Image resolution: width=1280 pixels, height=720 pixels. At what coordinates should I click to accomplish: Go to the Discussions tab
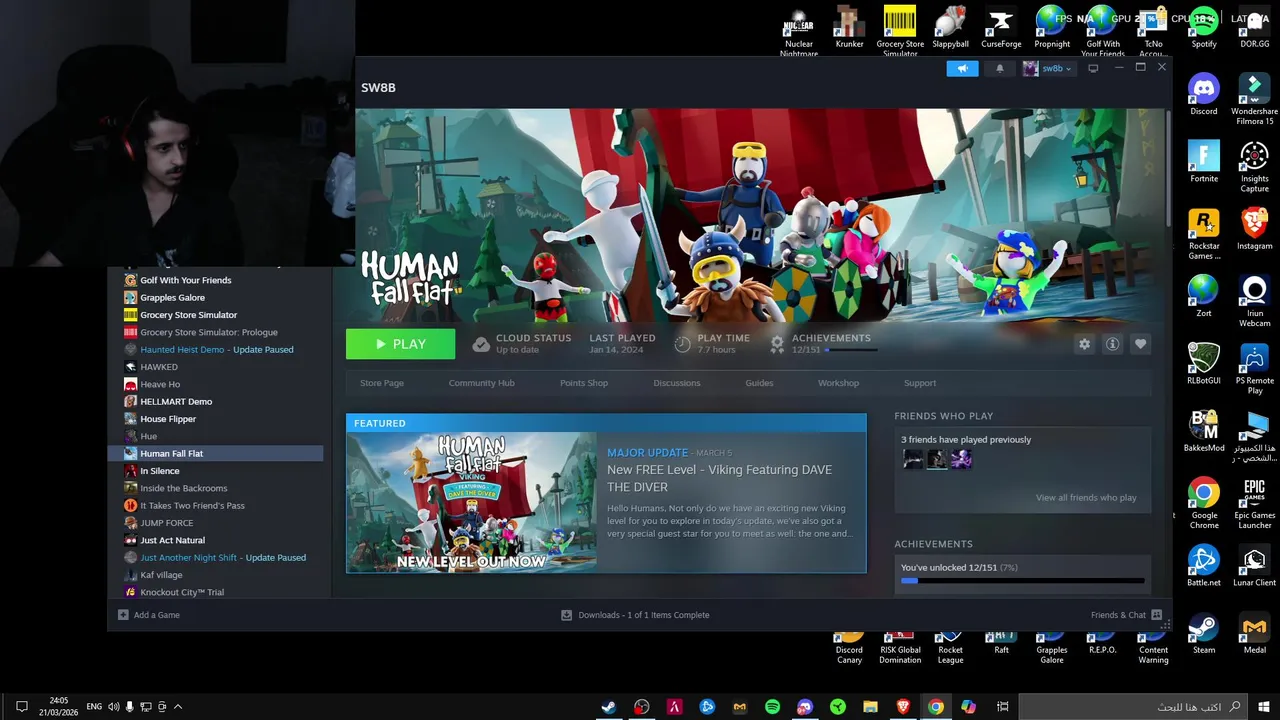click(x=677, y=383)
